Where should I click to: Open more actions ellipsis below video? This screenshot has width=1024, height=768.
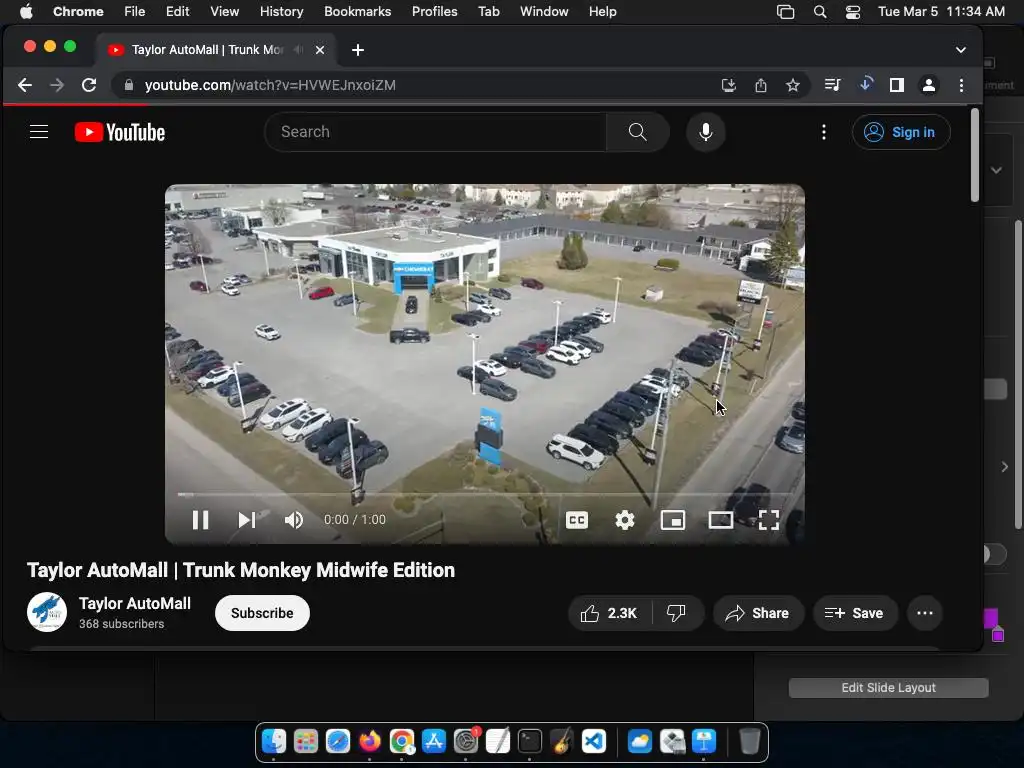pos(925,613)
